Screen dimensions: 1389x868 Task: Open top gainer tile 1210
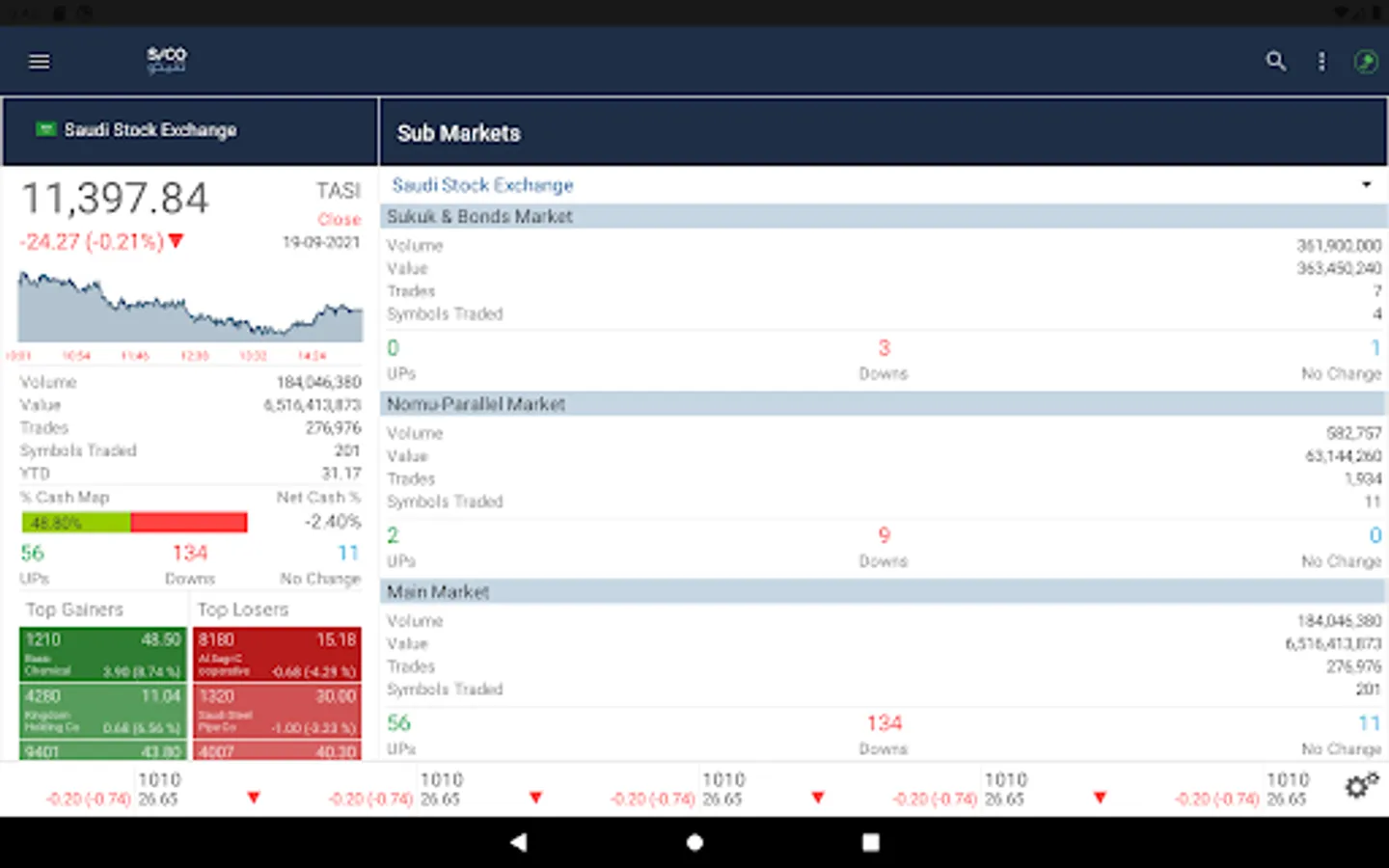(103, 654)
